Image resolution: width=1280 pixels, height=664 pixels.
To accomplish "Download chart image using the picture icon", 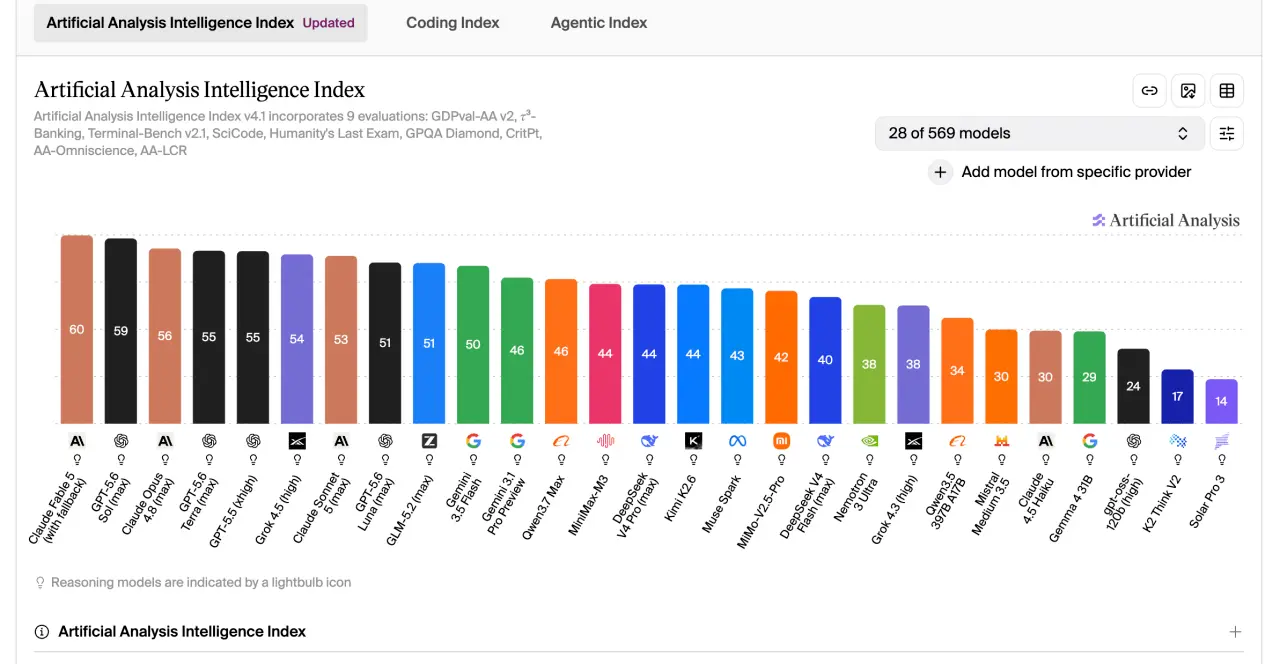I will [1188, 91].
